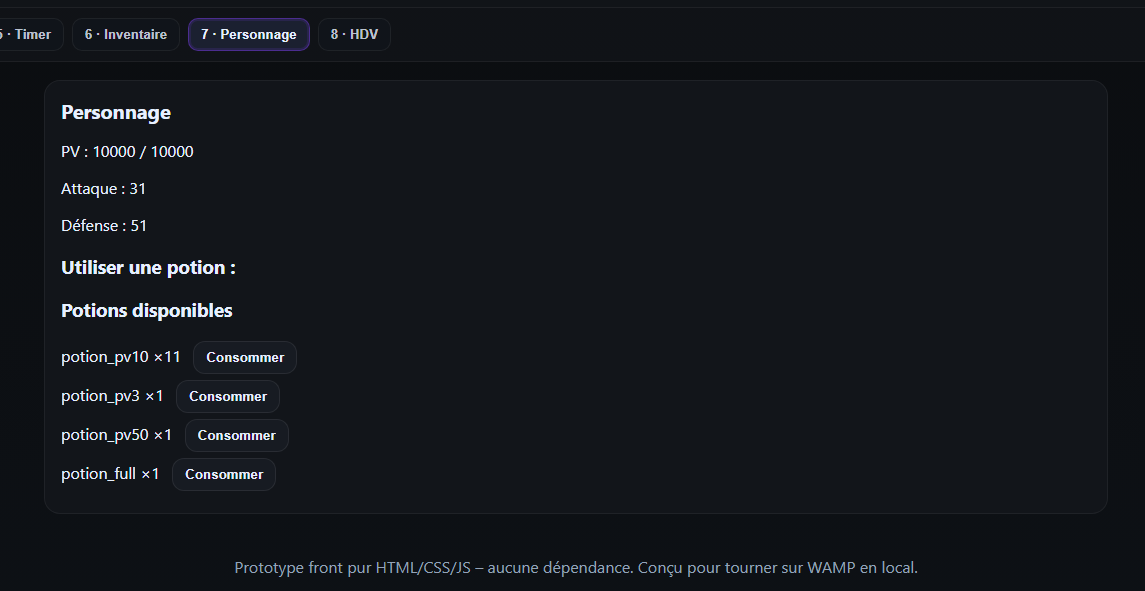The height and width of the screenshot is (591, 1145).
Task: Select the 7 · Personnage tab
Action: pyautogui.click(x=249, y=34)
